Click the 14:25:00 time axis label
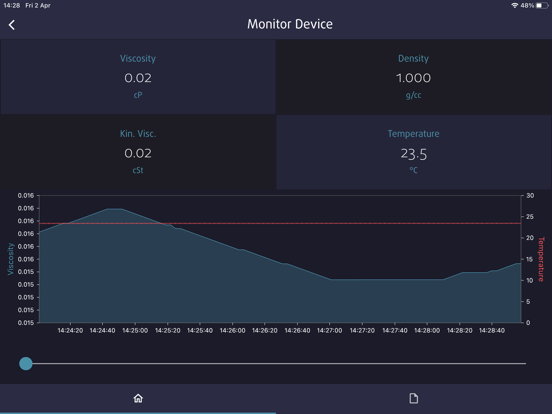This screenshot has height=414, width=552. point(135,331)
